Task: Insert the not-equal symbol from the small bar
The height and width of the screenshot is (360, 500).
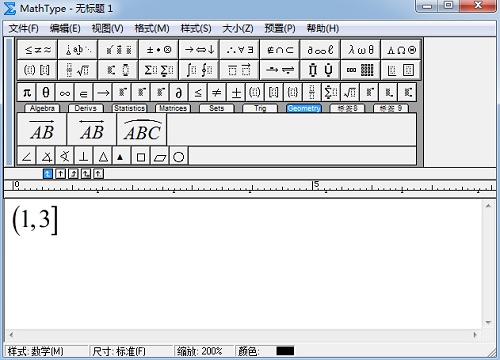Action: [217, 92]
